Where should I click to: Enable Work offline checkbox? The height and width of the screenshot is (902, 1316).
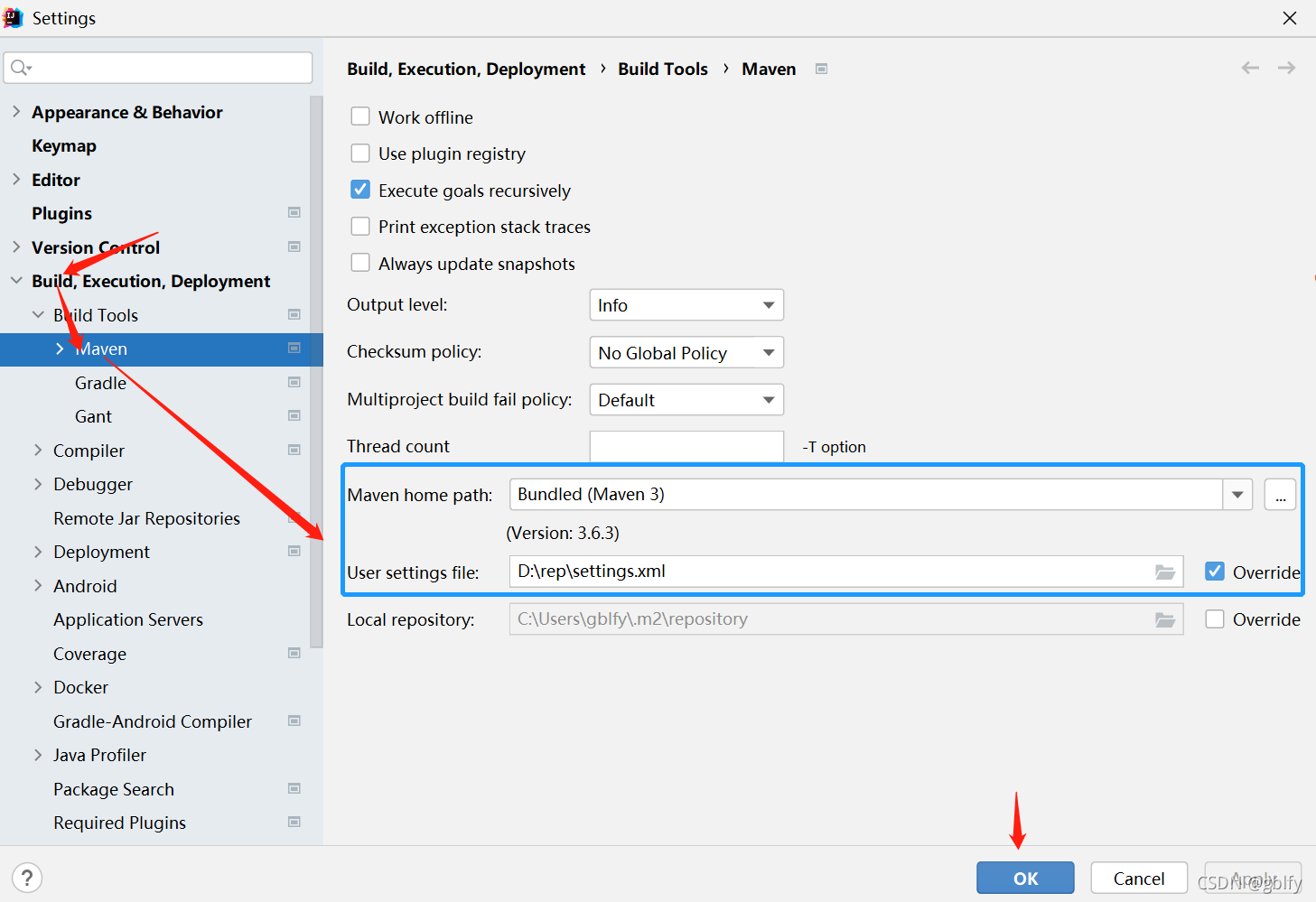360,116
